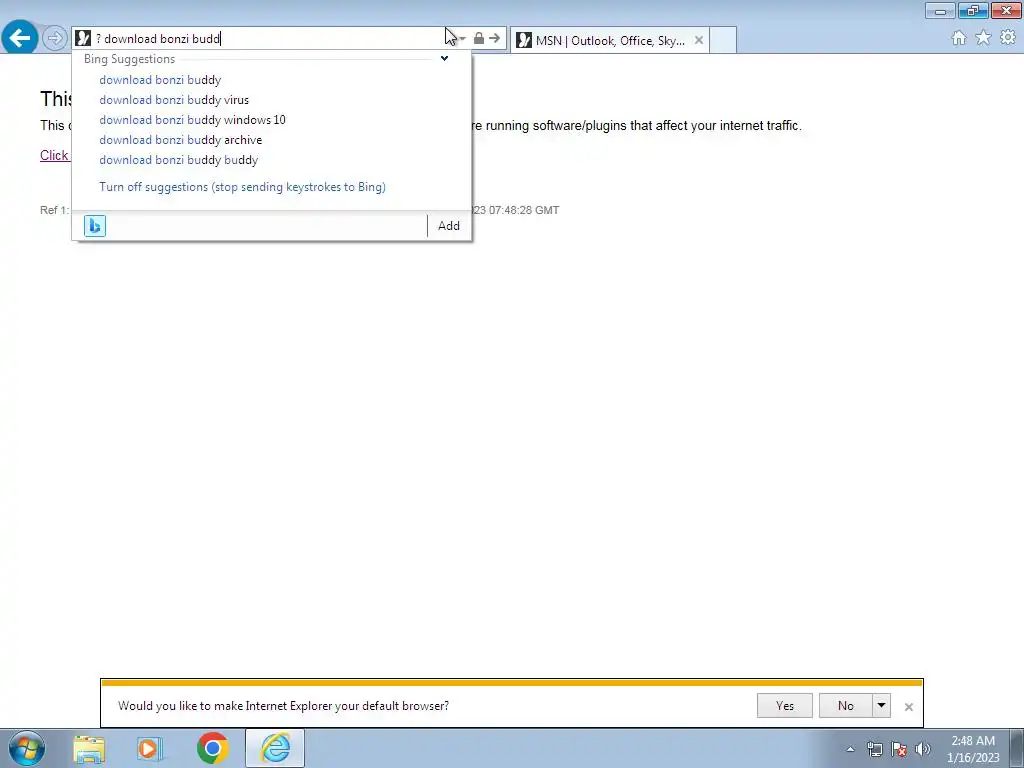
Task: Open the volume speaker tray icon
Action: click(x=923, y=749)
